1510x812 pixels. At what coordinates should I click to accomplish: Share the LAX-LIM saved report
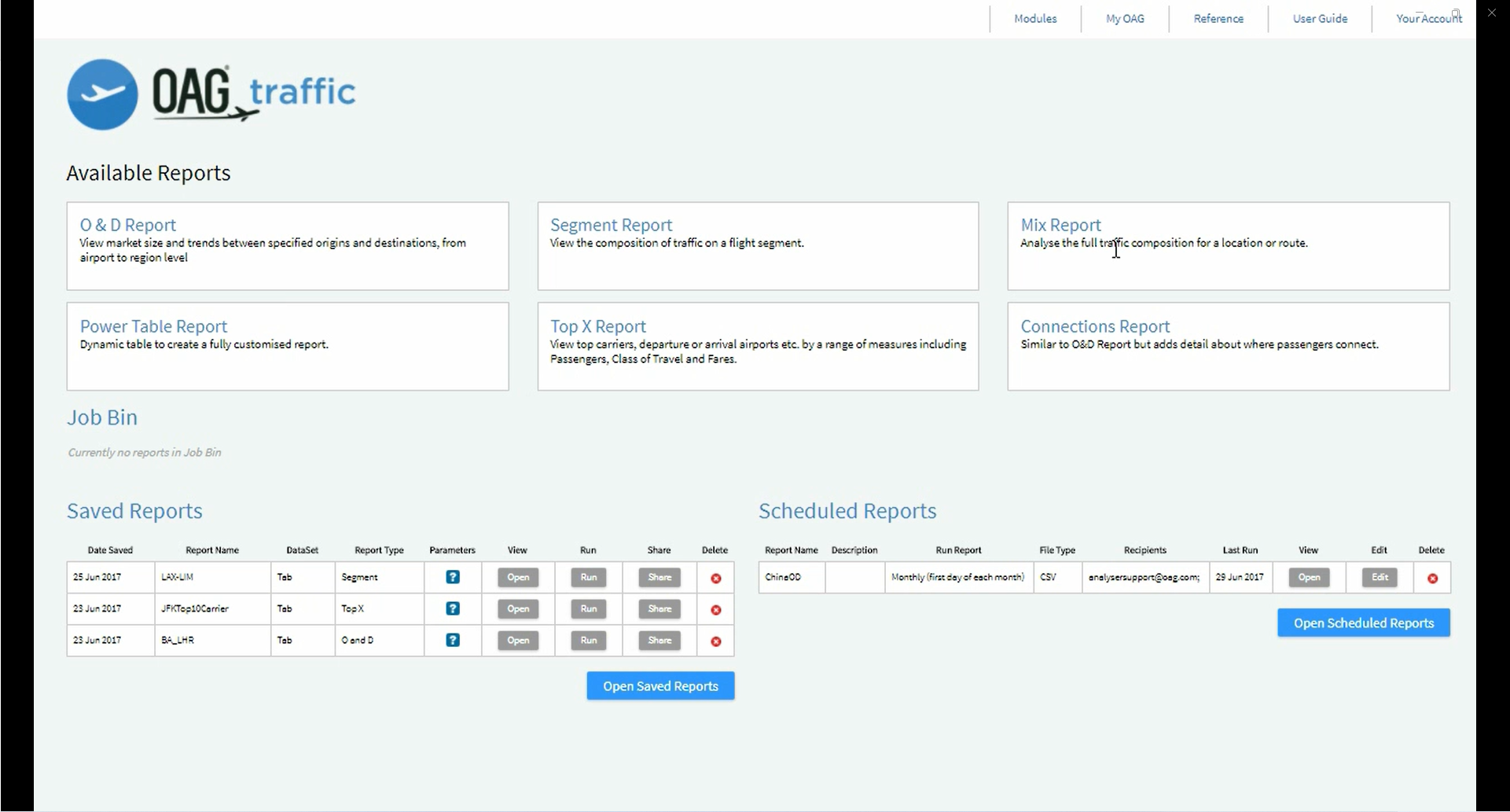coord(659,578)
